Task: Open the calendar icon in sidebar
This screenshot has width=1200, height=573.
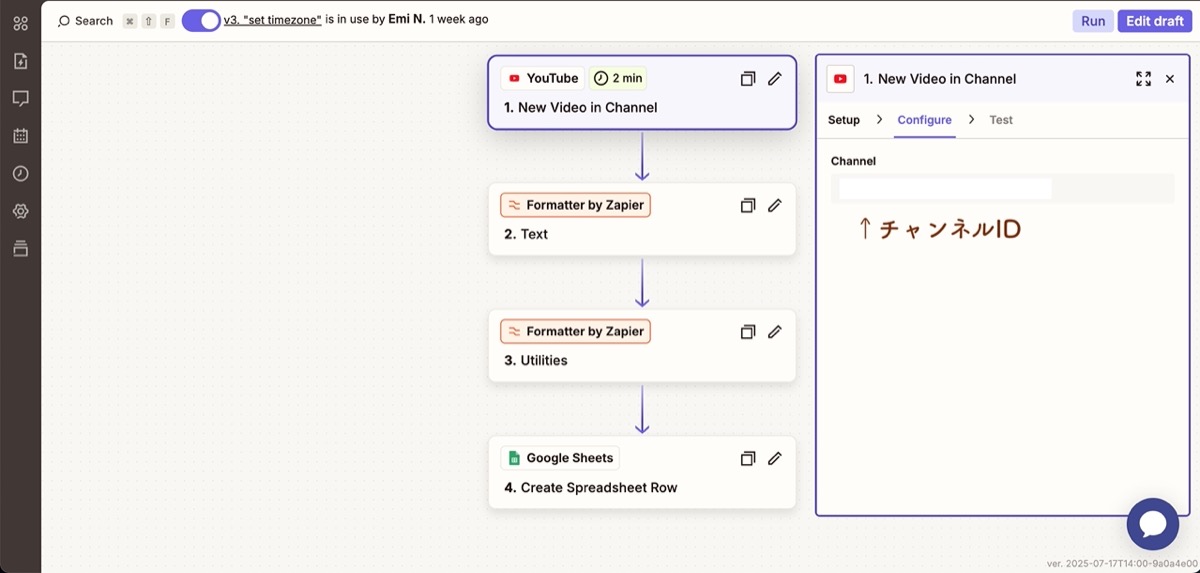Action: [20, 136]
